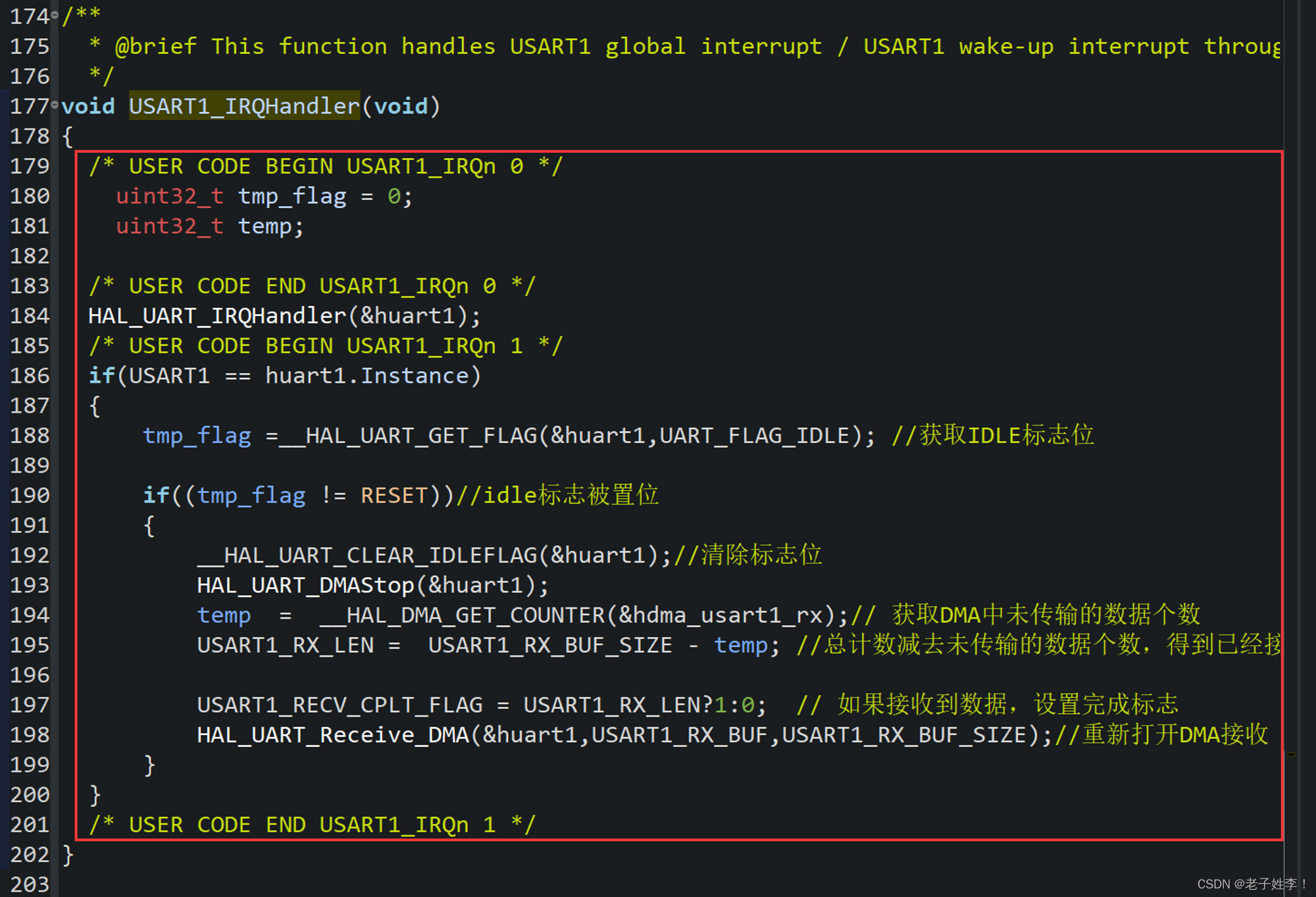
Task: Click line number 184 in the gutter
Action: point(30,316)
